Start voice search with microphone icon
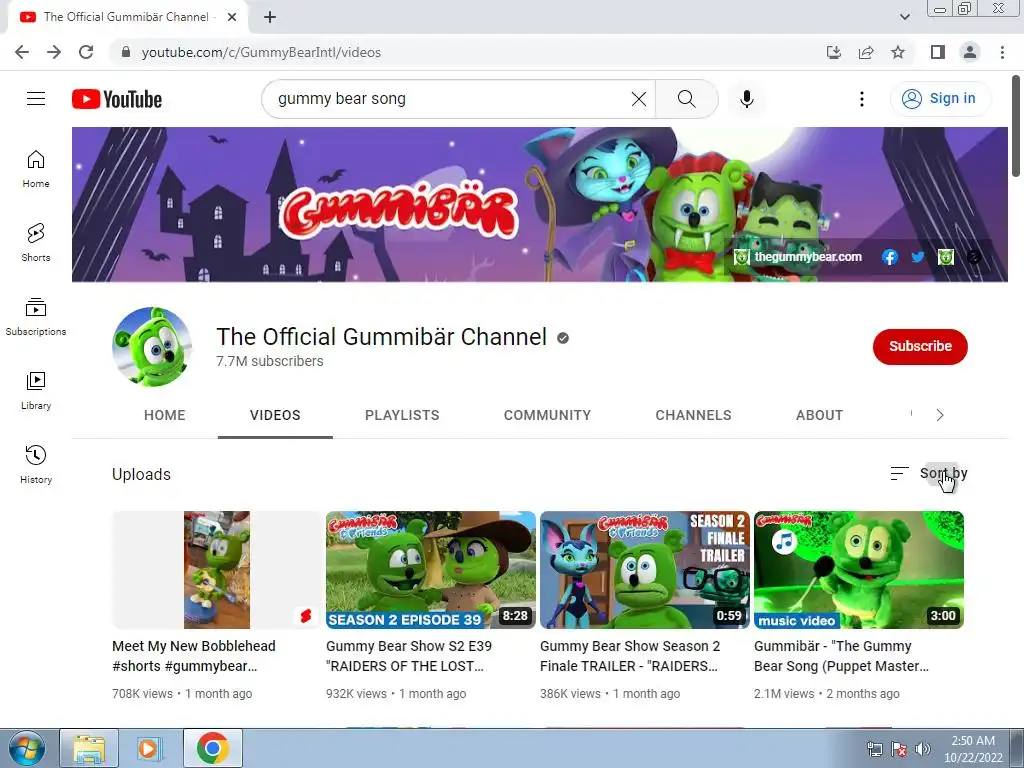 tap(746, 99)
